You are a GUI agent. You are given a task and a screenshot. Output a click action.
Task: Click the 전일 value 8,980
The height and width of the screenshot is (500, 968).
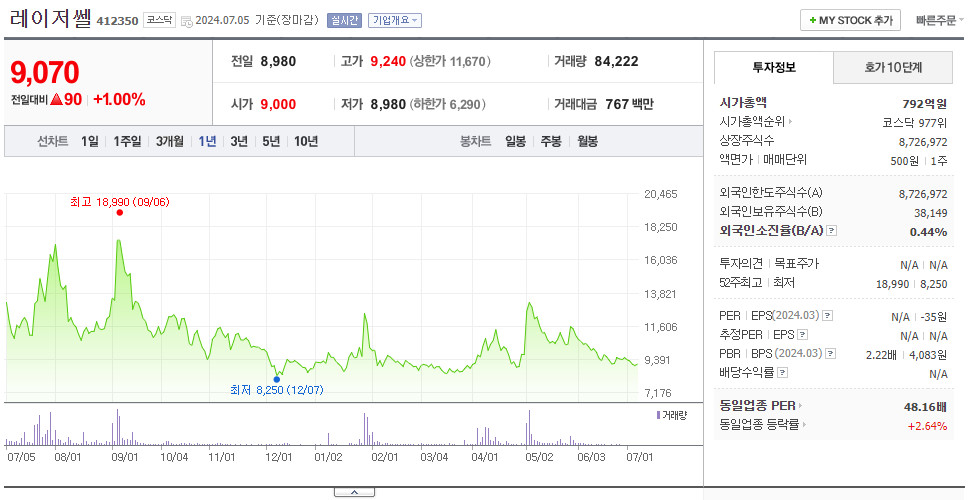(278, 61)
